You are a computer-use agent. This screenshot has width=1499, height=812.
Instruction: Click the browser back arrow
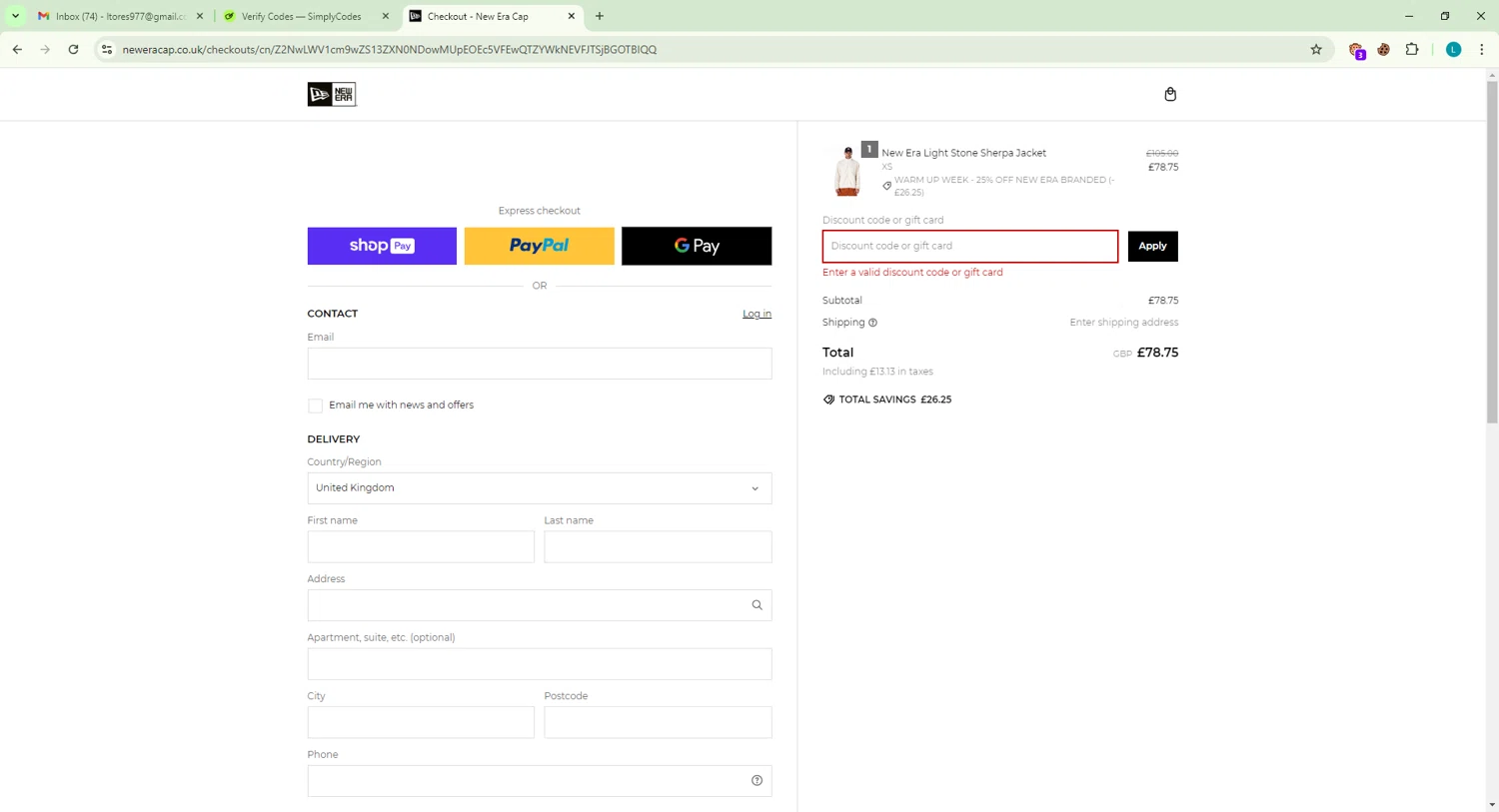coord(17,49)
